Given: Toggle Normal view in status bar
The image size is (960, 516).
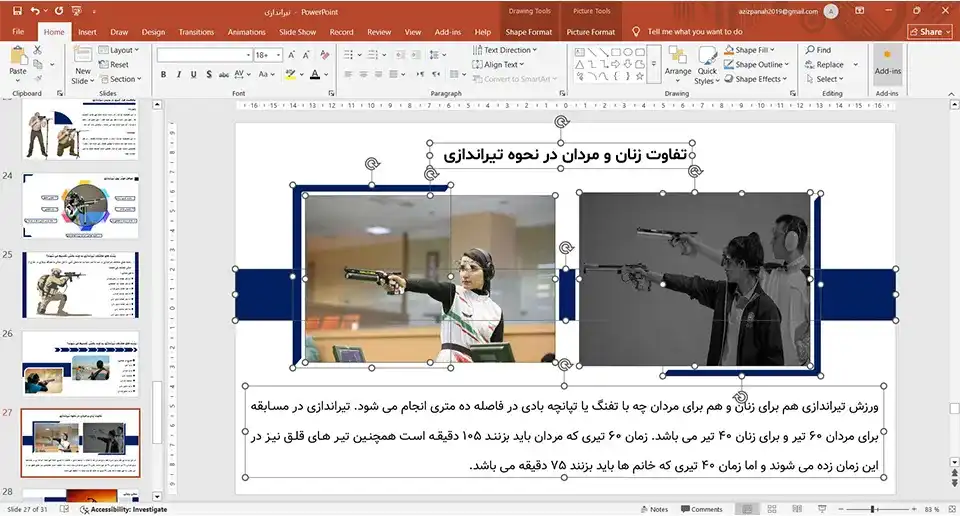Looking at the screenshot, I should tap(747, 509).
